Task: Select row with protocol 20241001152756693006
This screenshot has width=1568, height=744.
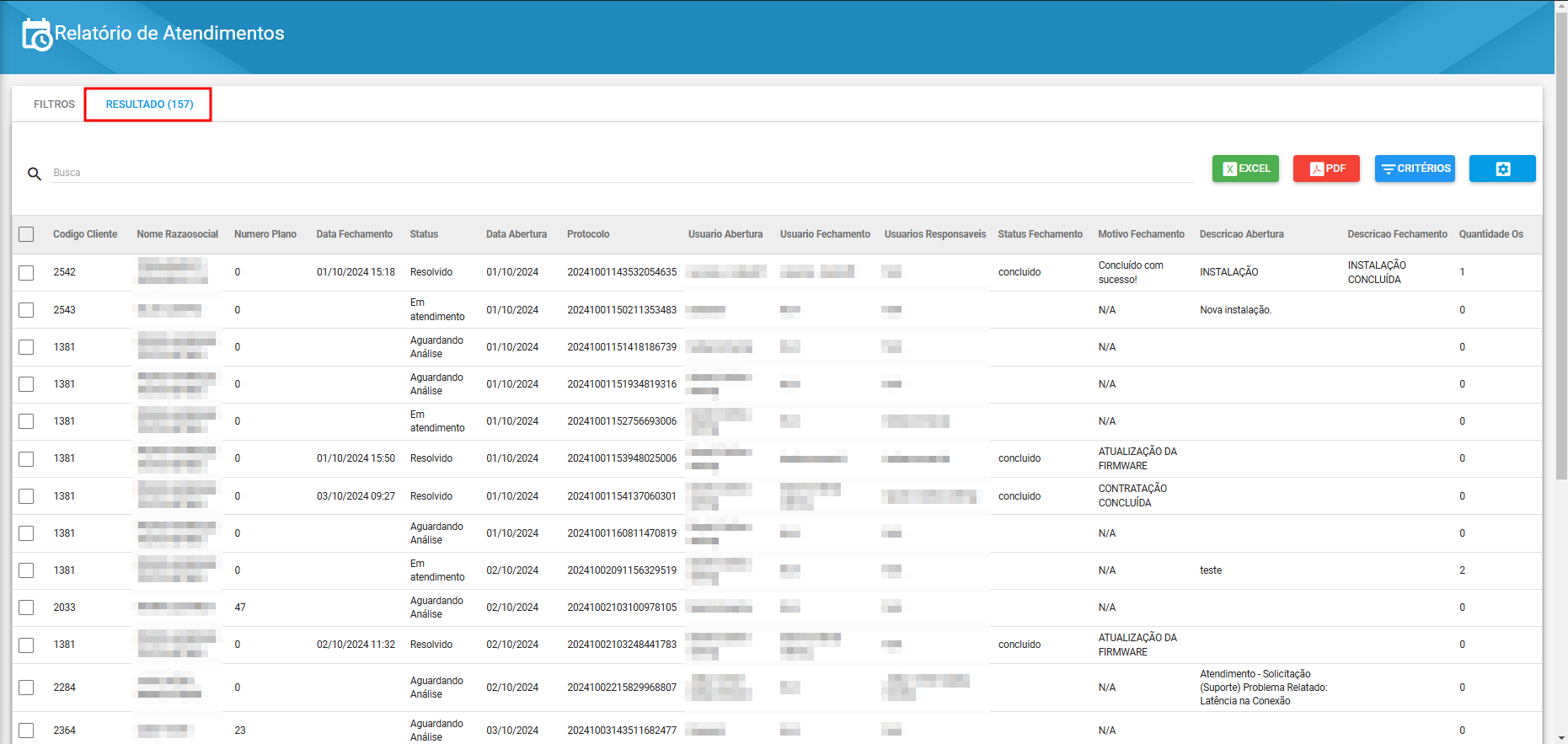Action: coord(26,421)
